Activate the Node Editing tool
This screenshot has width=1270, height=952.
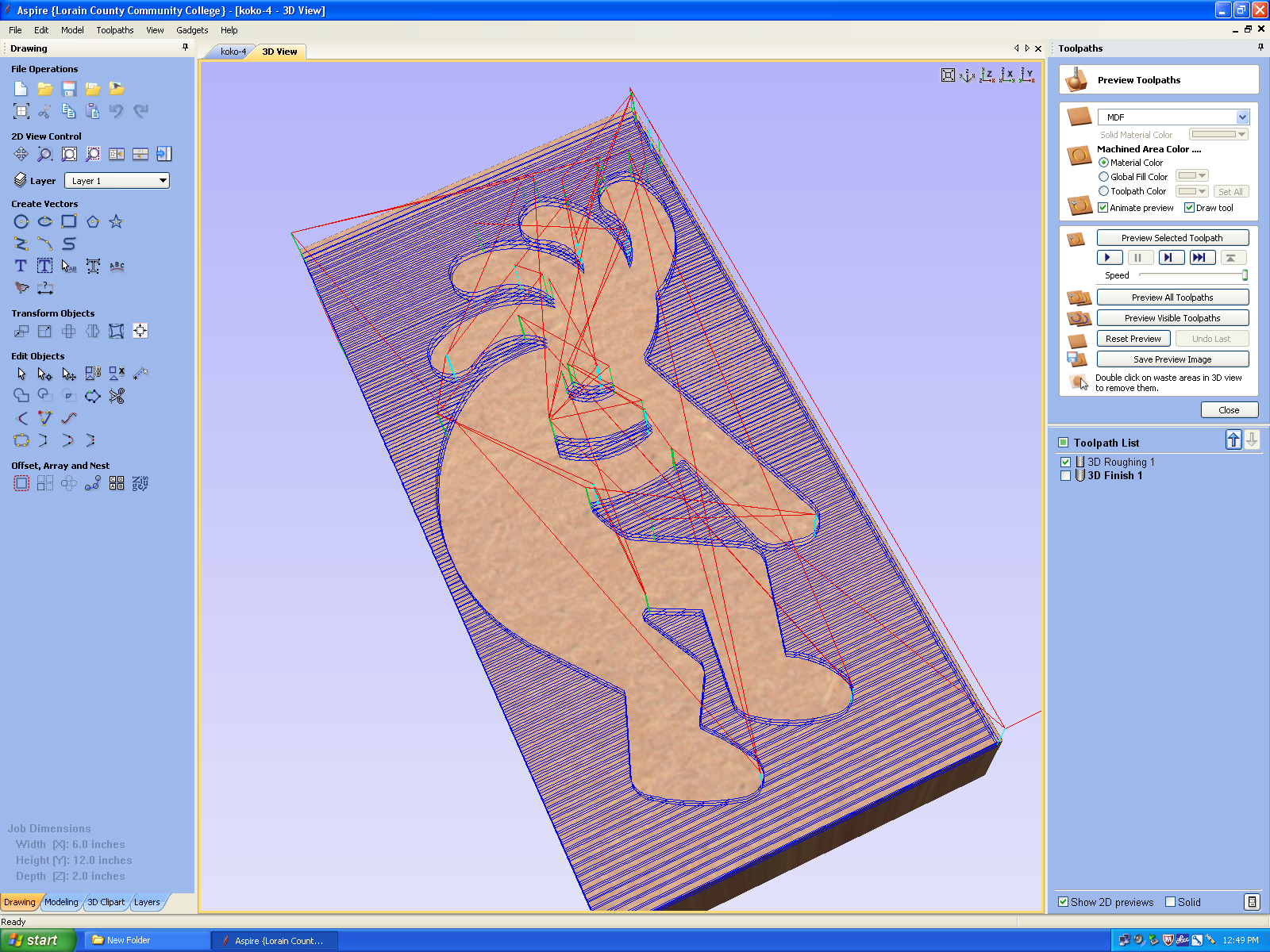tap(45, 374)
